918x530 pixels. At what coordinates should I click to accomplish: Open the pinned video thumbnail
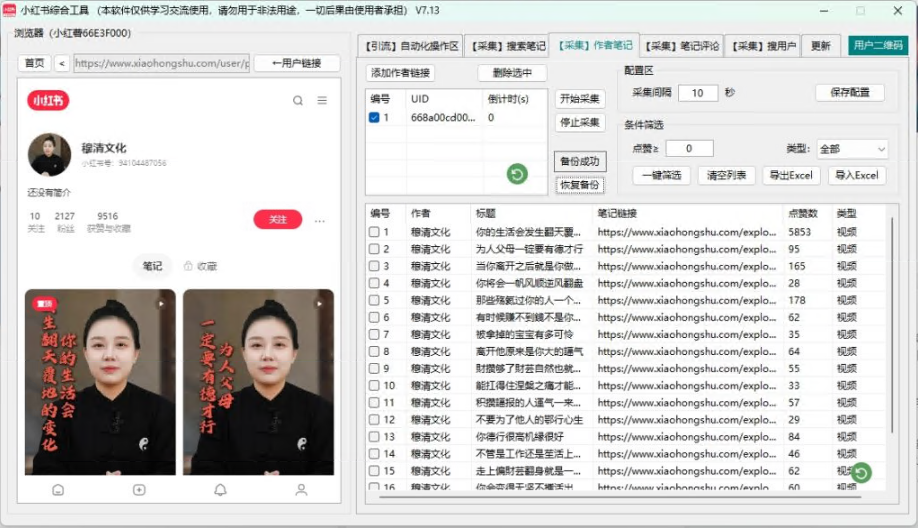pos(100,382)
